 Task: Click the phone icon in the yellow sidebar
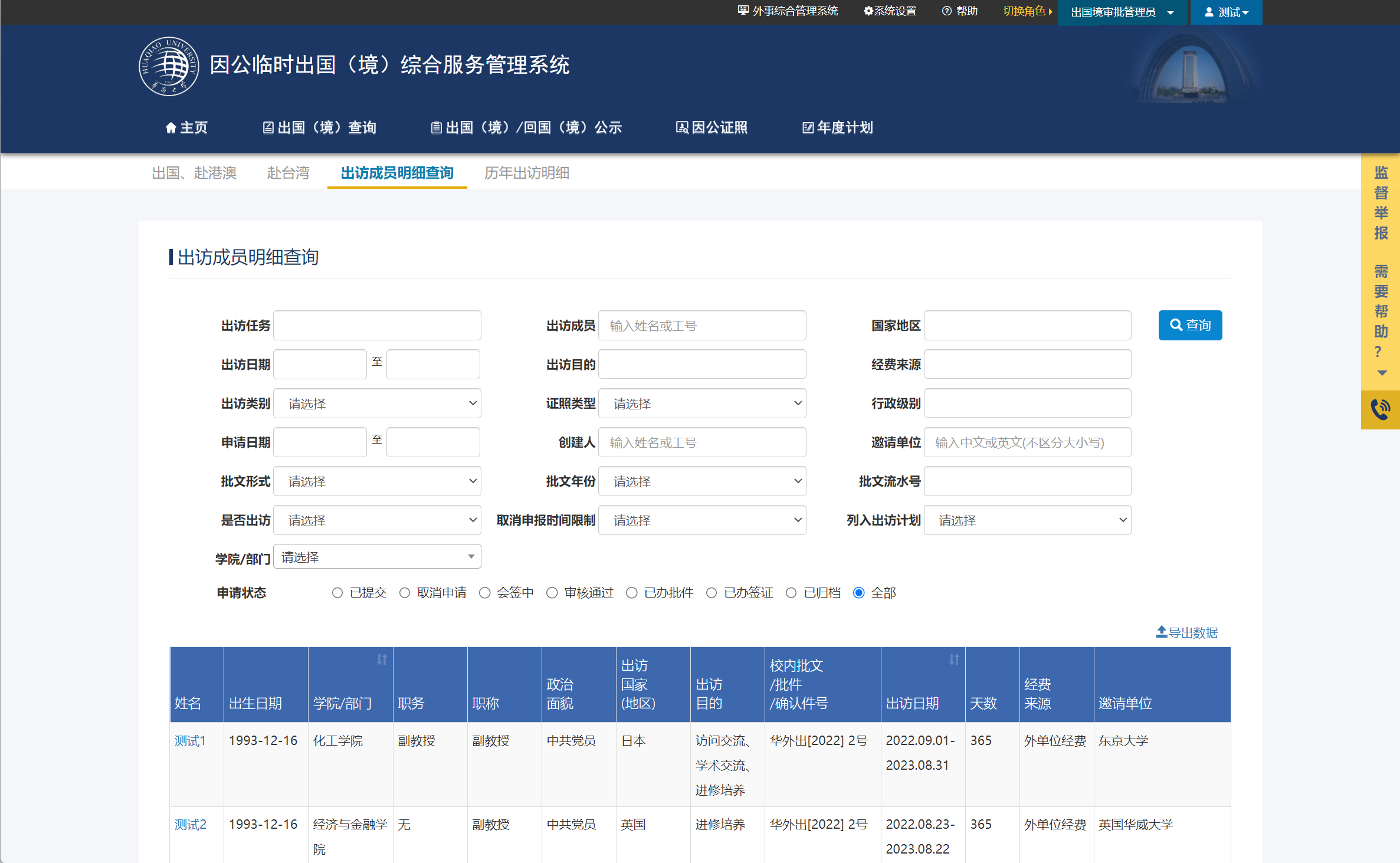(x=1381, y=408)
